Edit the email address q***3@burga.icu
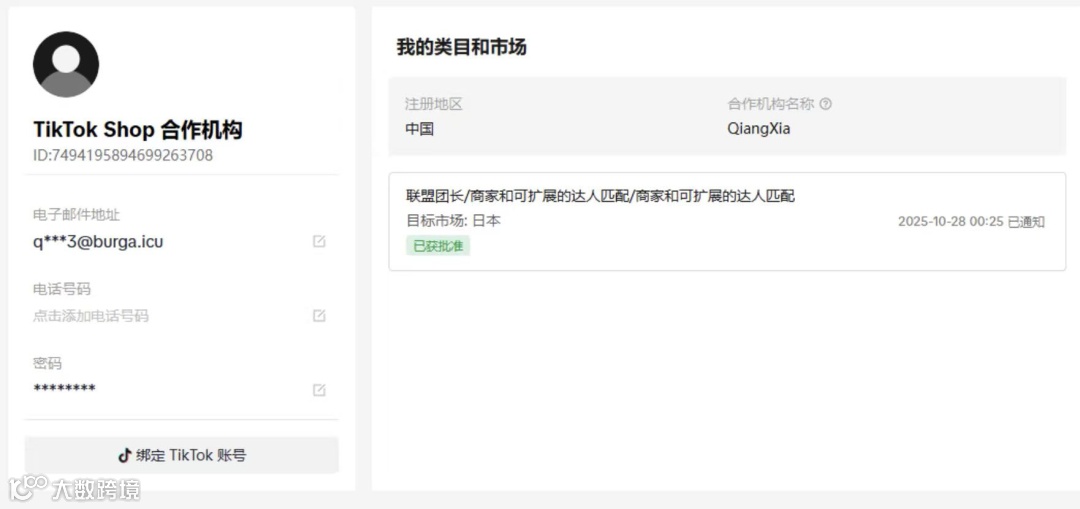Screen dimensions: 1080x509 pos(319,242)
